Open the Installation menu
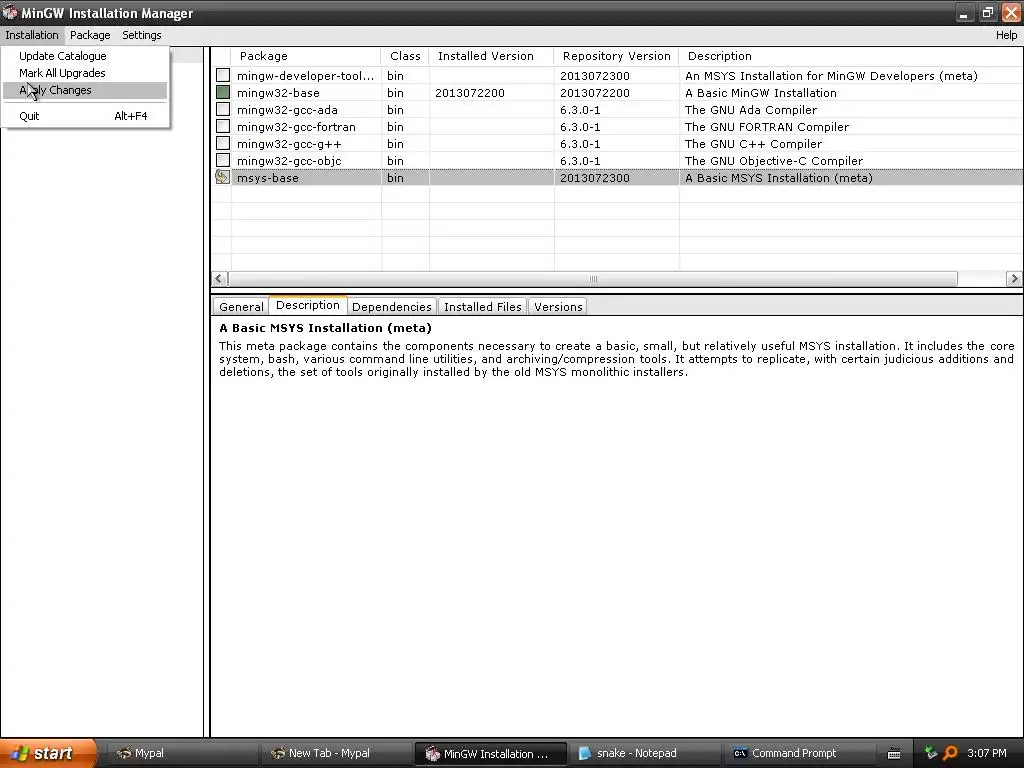Viewport: 1024px width, 768px height. pyautogui.click(x=32, y=35)
